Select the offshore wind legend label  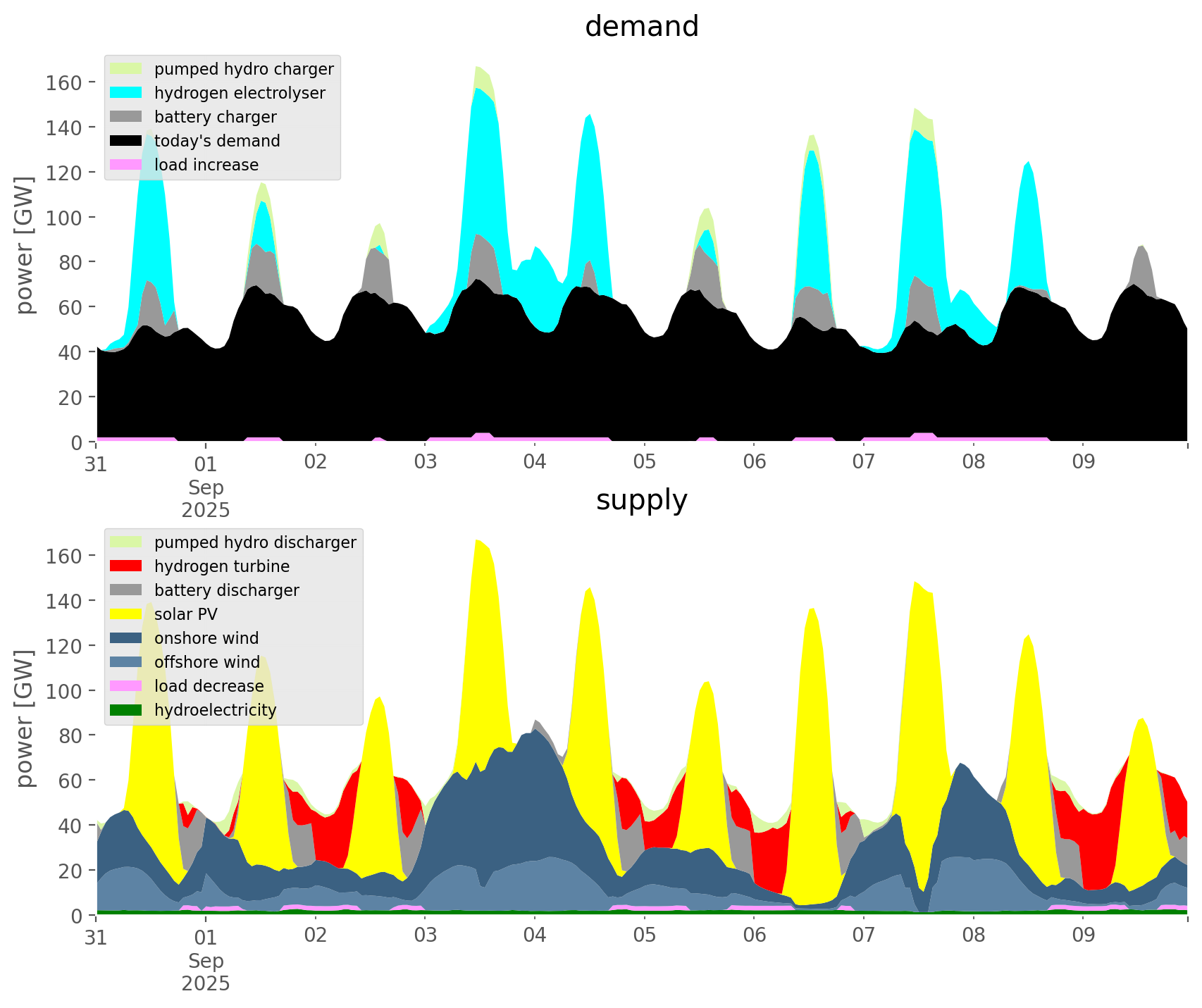click(x=206, y=662)
